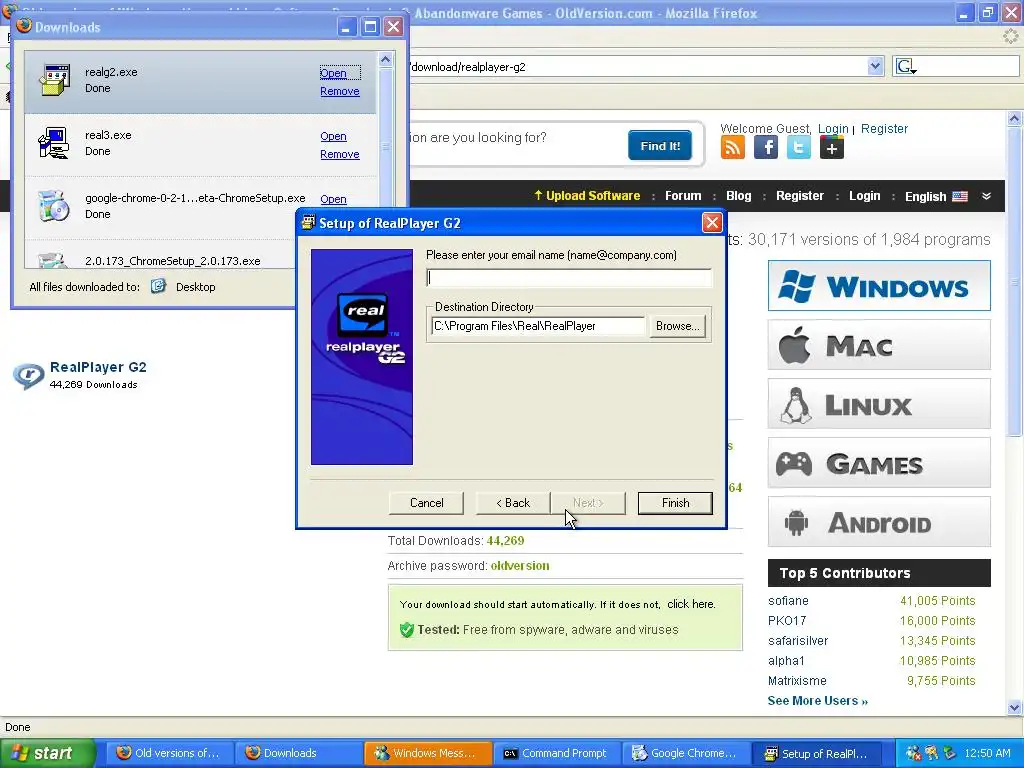Select the Android platform category
Image resolution: width=1024 pixels, height=768 pixels.
879,522
